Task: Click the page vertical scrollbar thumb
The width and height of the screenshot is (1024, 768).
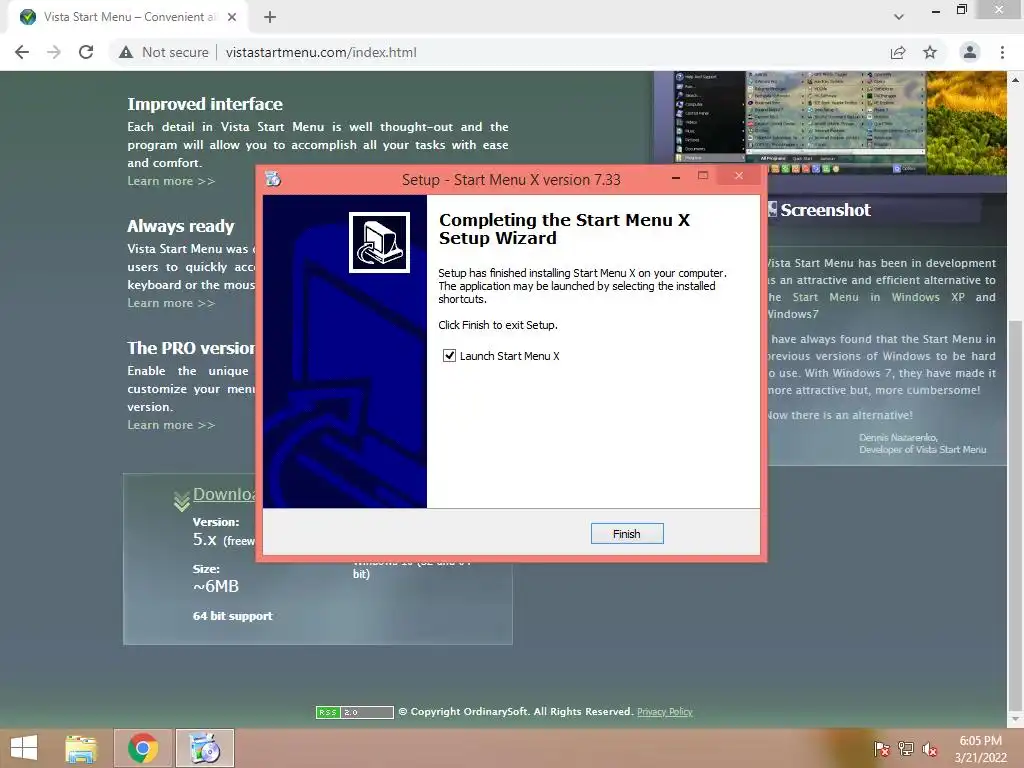Action: pos(1015,514)
